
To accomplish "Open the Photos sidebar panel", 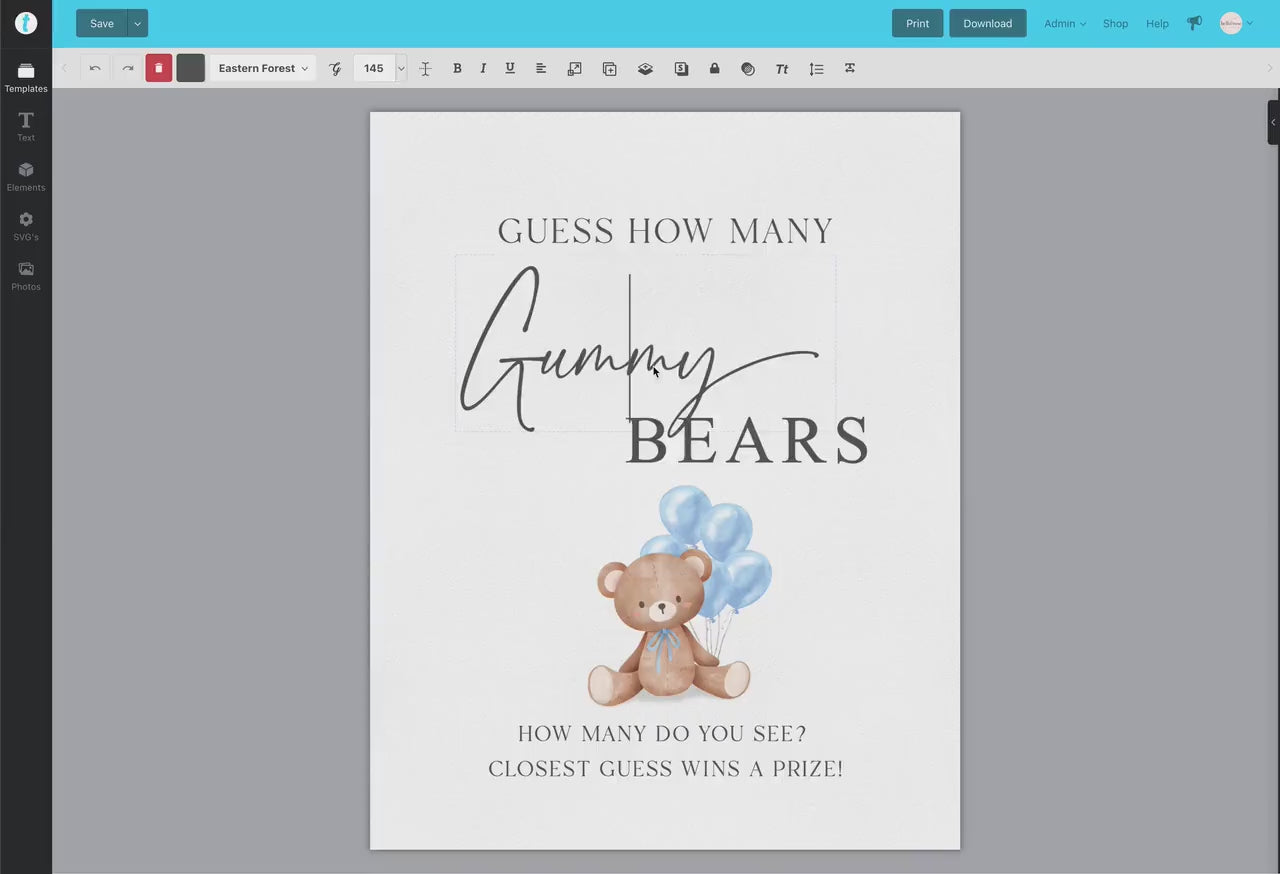I will tap(26, 276).
